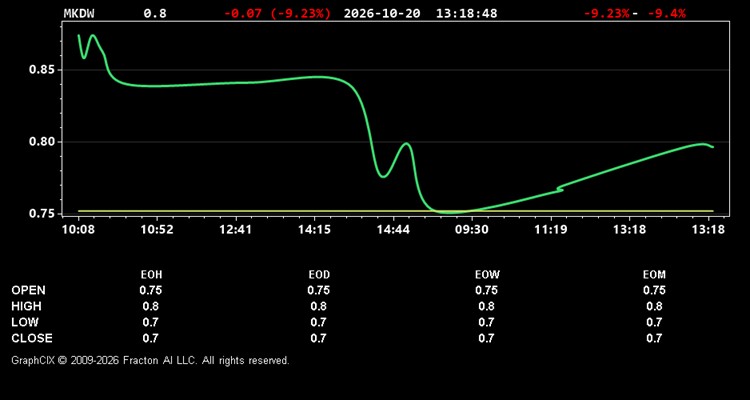Click the 0.75 y-axis label
Image resolution: width=750 pixels, height=400 pixels.
point(43,214)
